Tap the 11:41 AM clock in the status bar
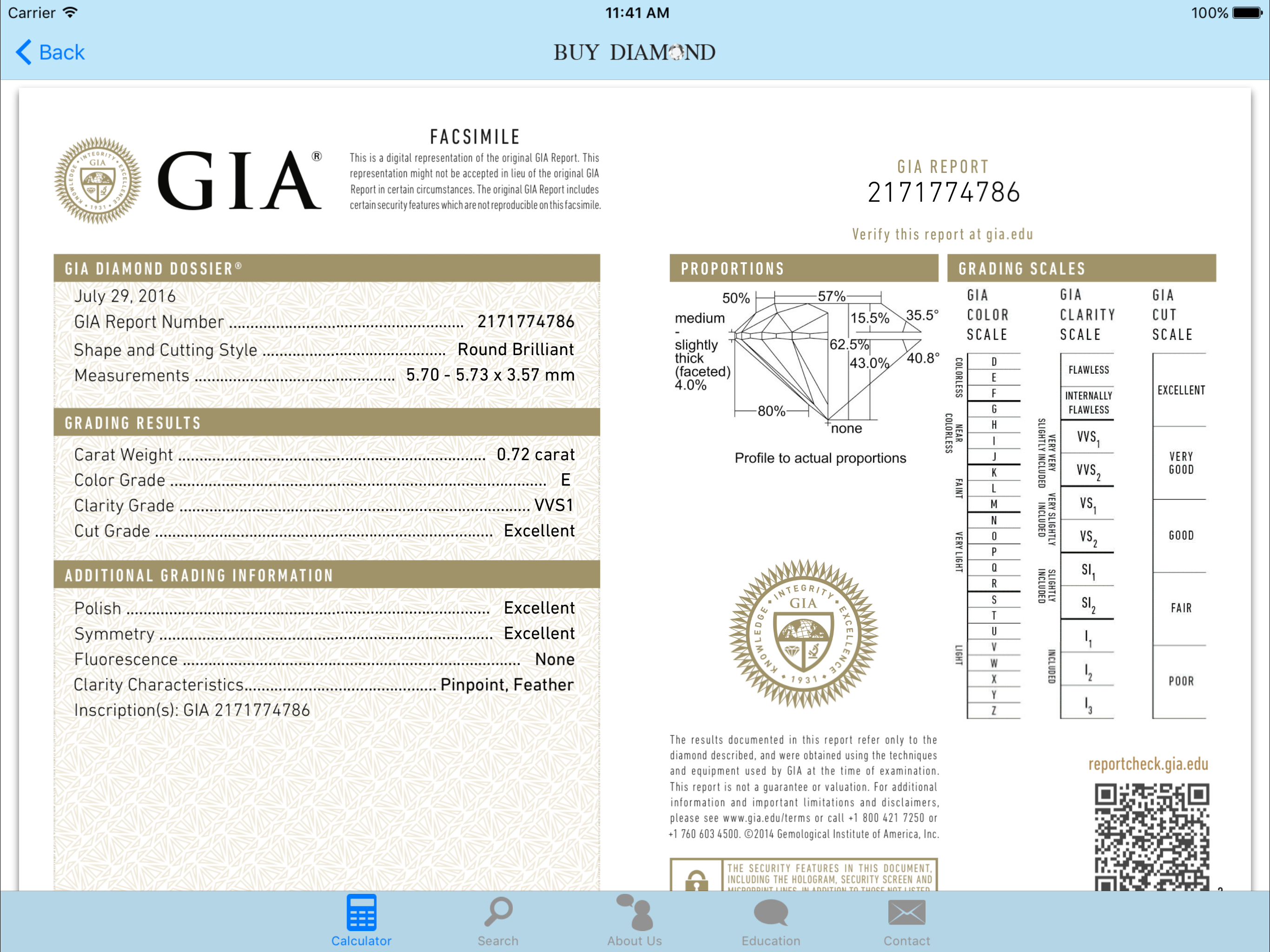Image resolution: width=1270 pixels, height=952 pixels. pos(637,13)
